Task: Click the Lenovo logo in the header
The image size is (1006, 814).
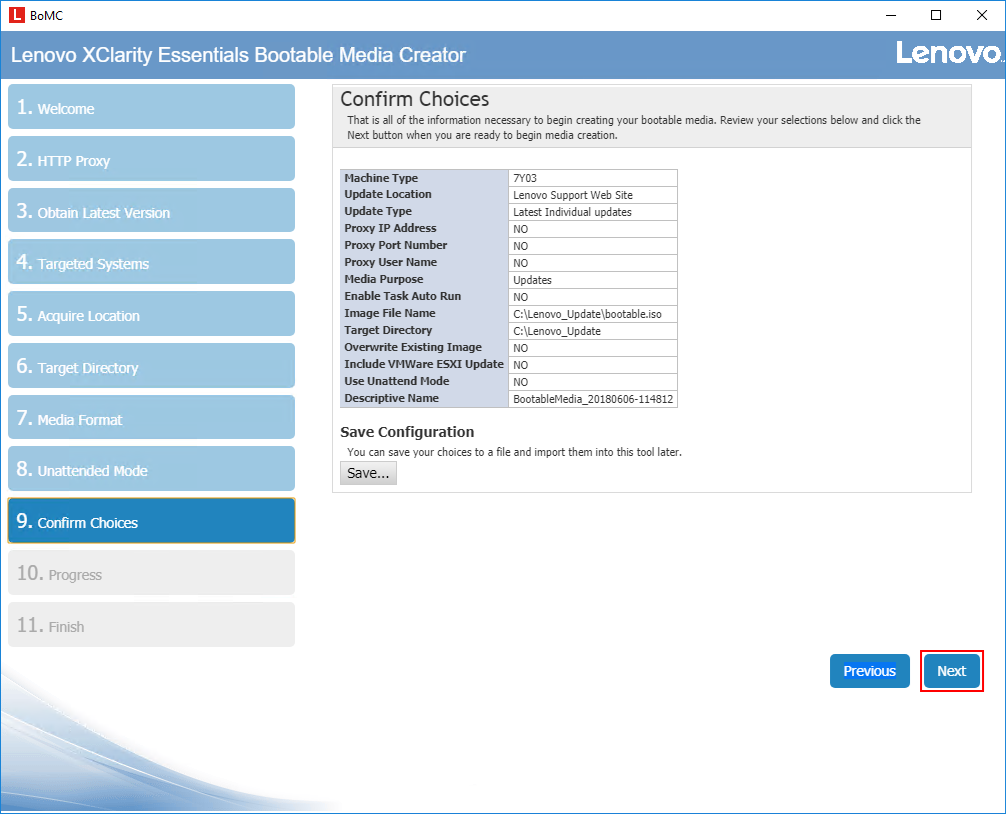Action: click(x=949, y=53)
